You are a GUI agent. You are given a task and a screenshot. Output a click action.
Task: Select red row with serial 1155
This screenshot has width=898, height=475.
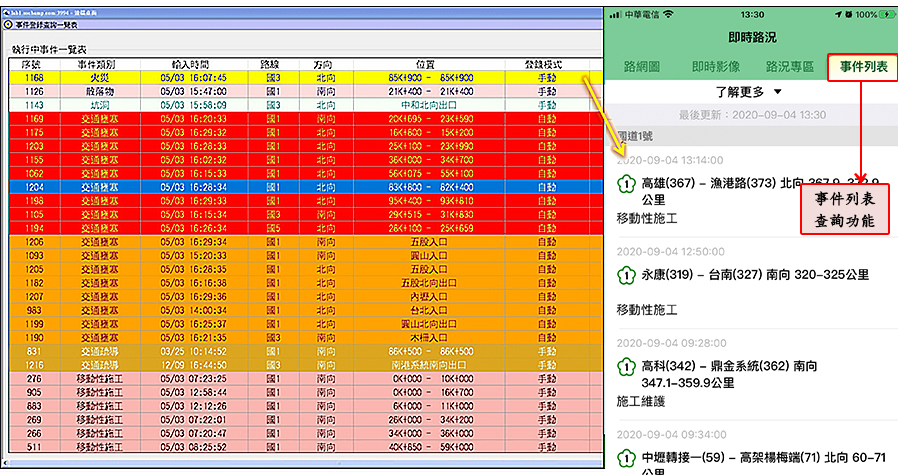point(304,160)
